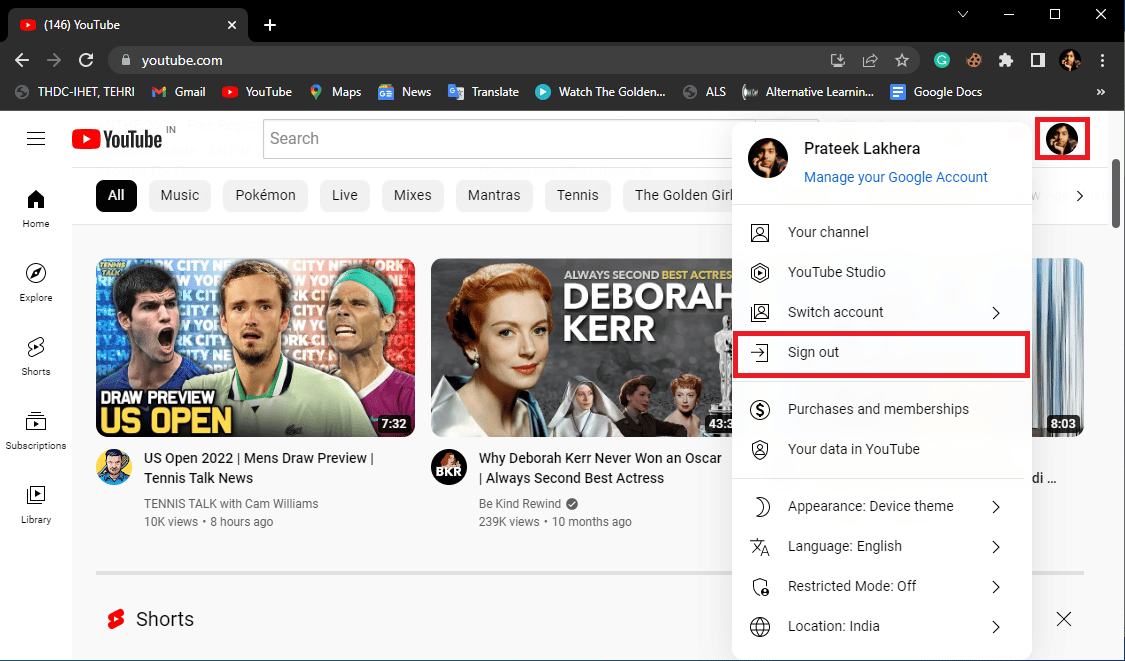Screen dimensions: 1125x661
Task: Open Purchases and memberships
Action: 882,409
